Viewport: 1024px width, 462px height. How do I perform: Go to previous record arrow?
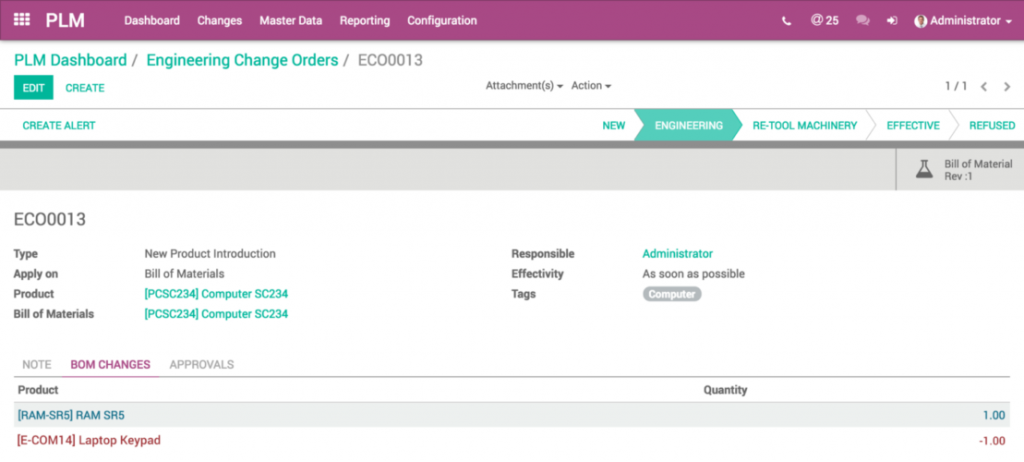click(x=984, y=87)
